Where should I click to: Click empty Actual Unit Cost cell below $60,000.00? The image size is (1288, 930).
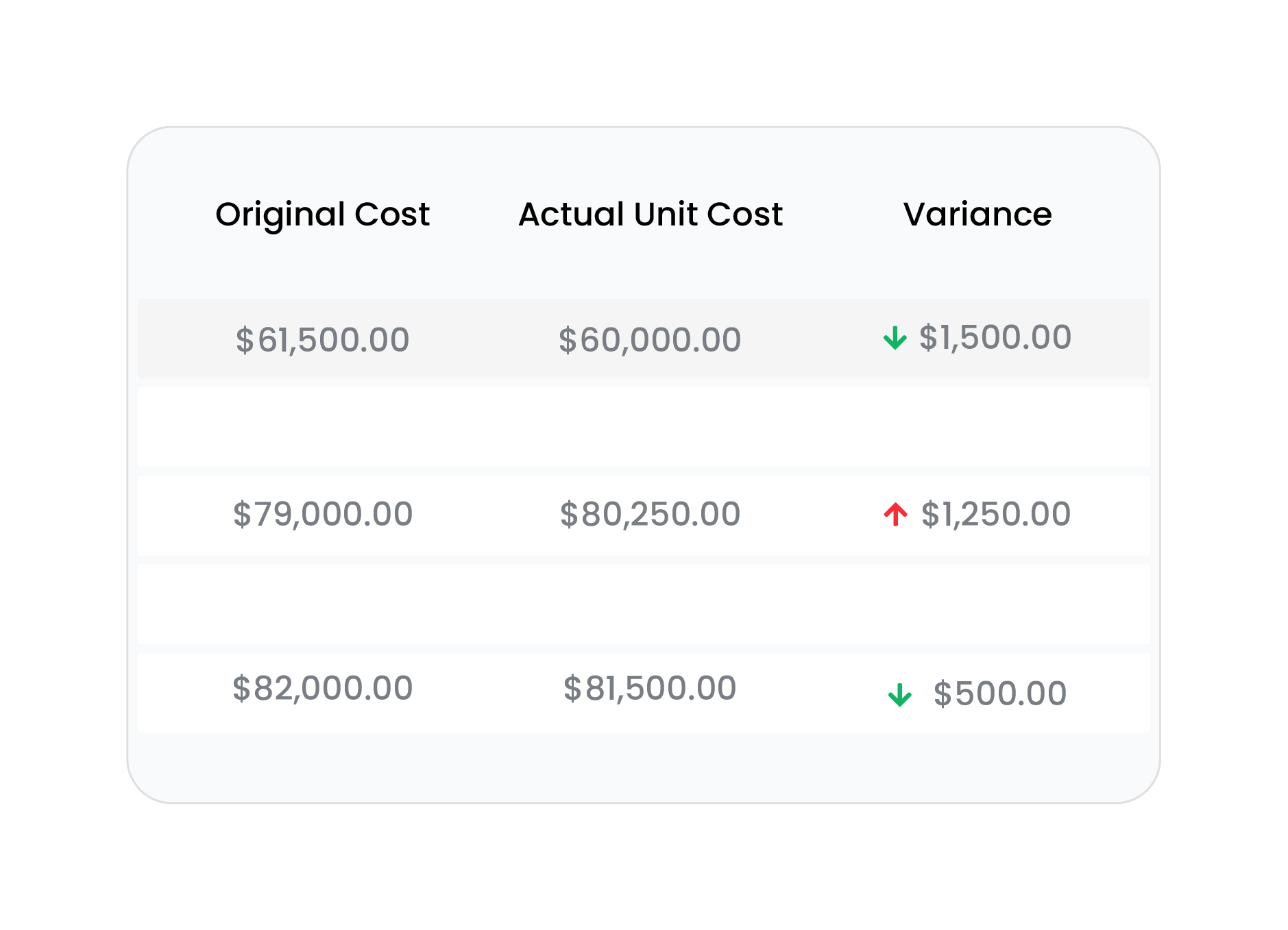(650, 428)
